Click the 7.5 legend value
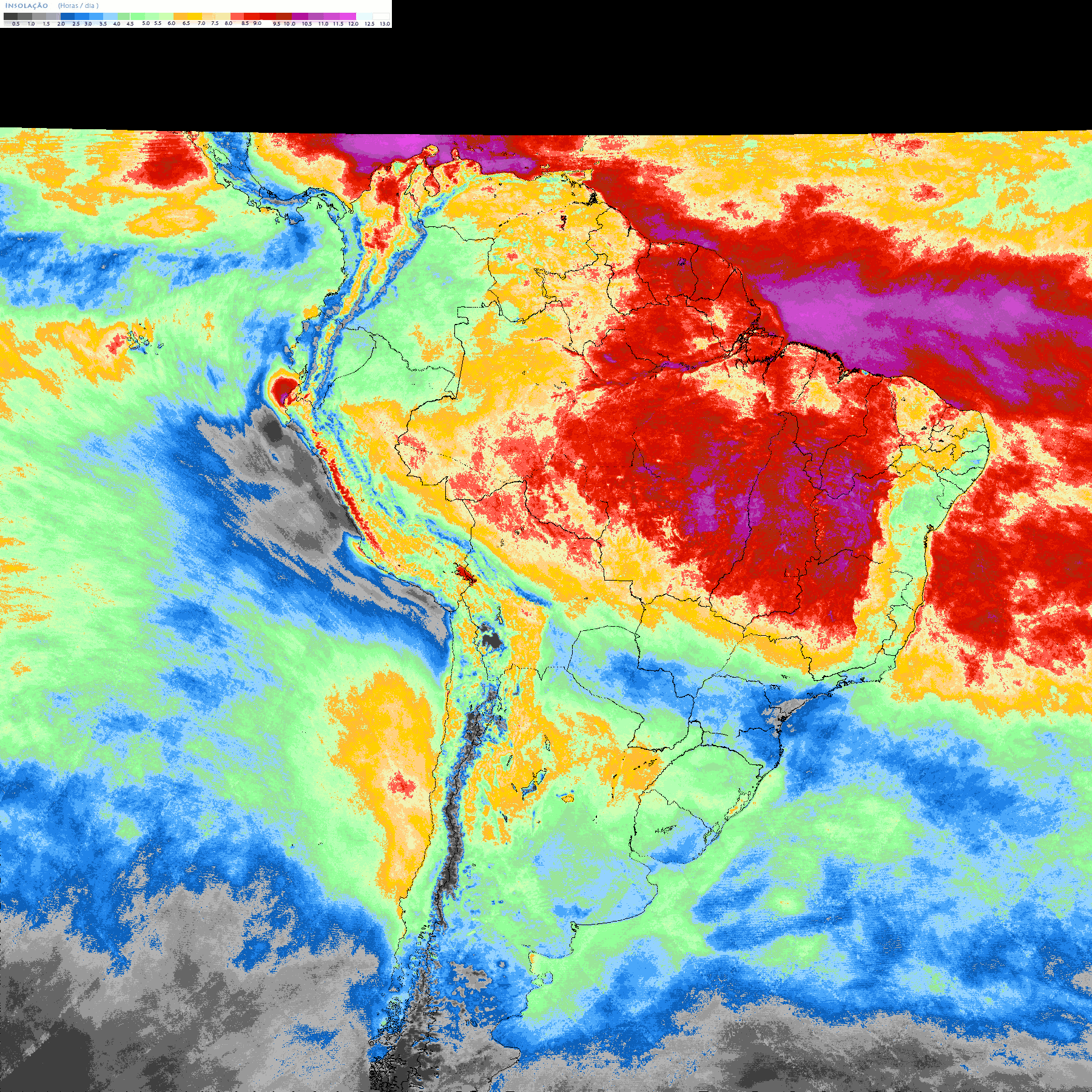Viewport: 1092px width, 1092px height. point(215,23)
